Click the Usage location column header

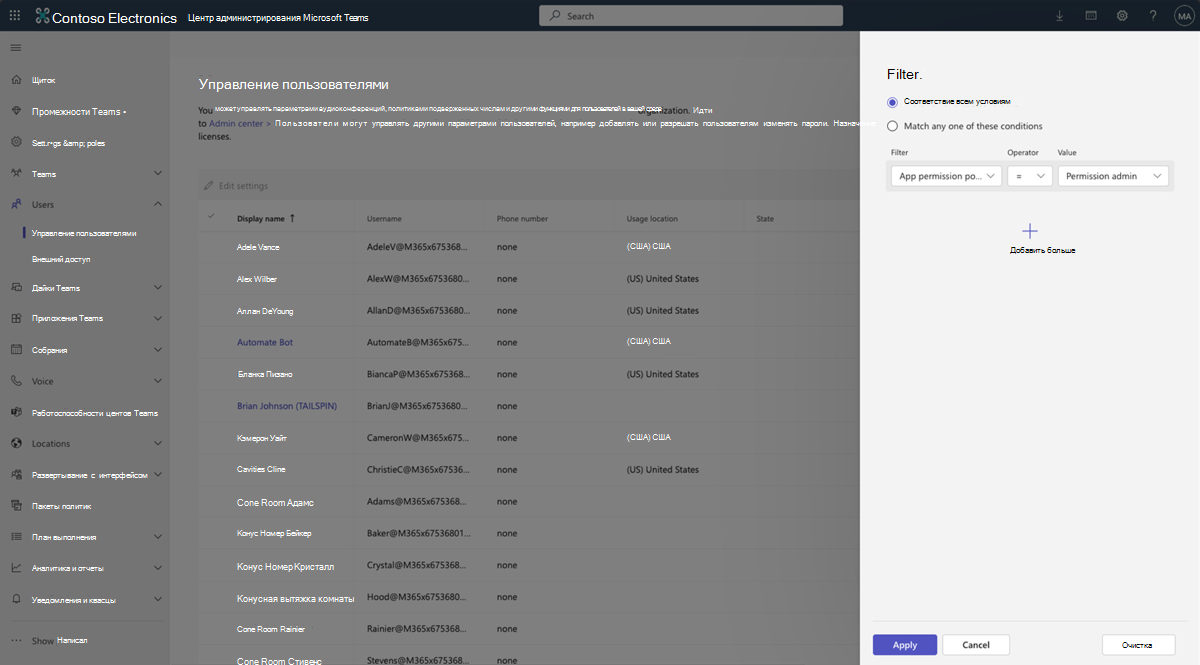point(652,218)
